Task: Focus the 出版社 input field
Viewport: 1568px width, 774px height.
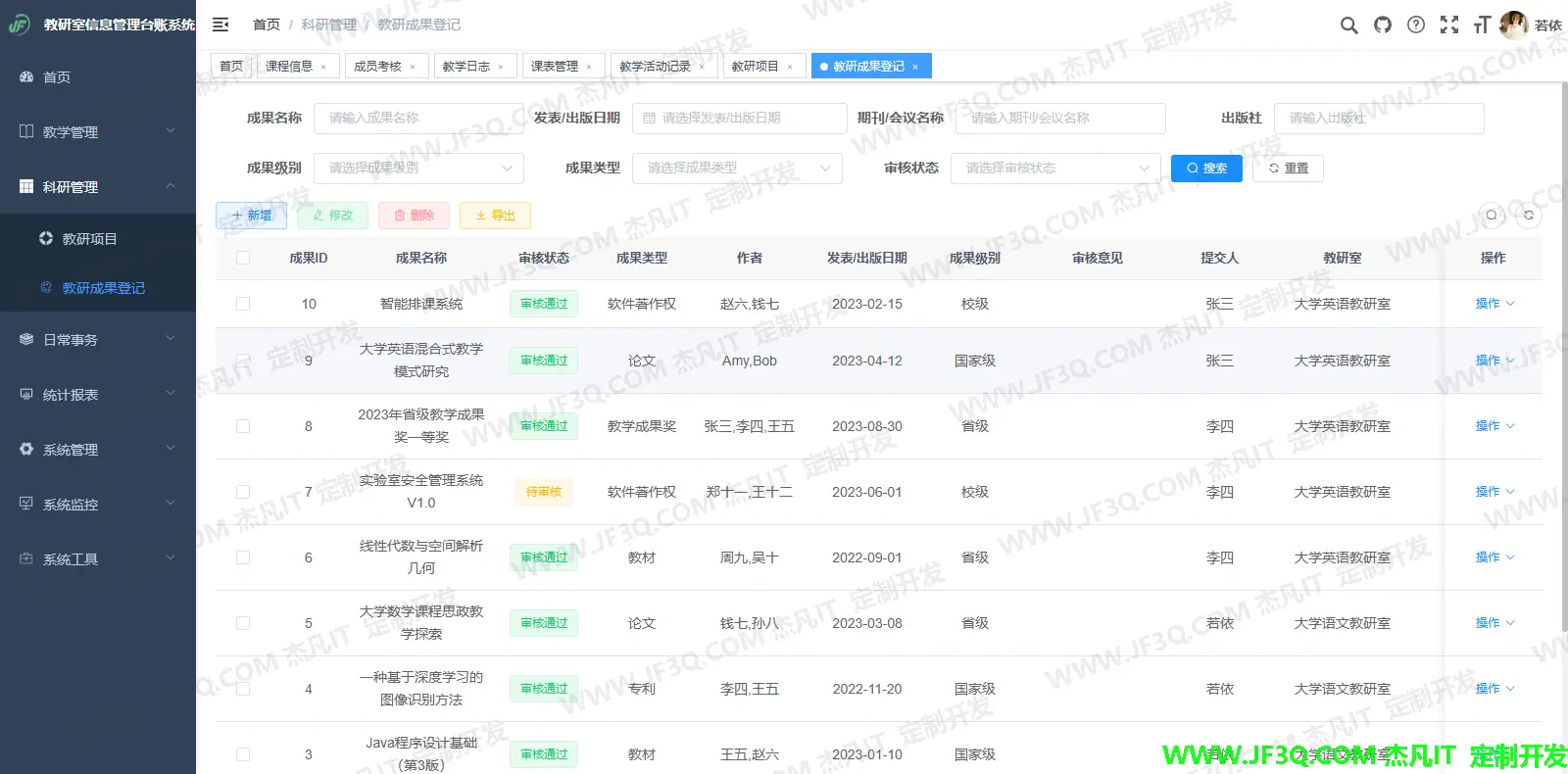Action: pos(1379,118)
